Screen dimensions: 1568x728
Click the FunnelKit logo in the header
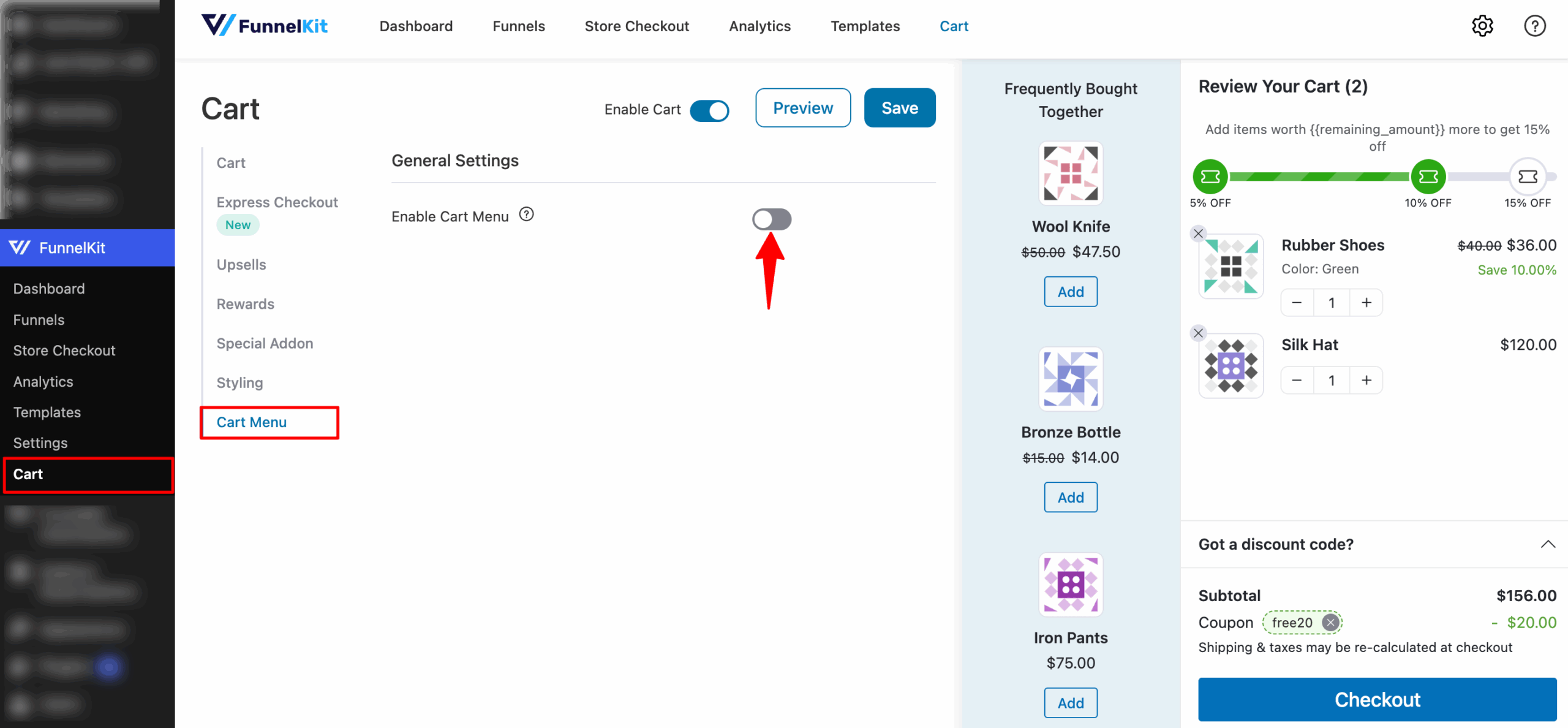265,25
